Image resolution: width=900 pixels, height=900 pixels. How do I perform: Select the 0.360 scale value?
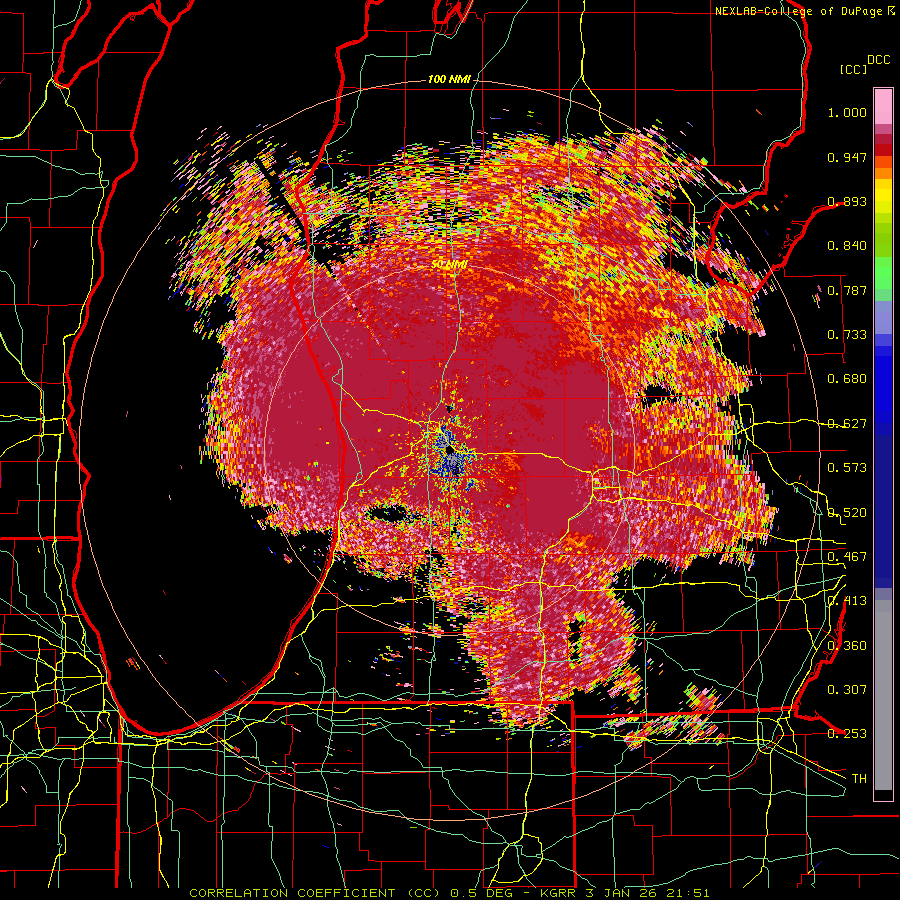click(847, 646)
